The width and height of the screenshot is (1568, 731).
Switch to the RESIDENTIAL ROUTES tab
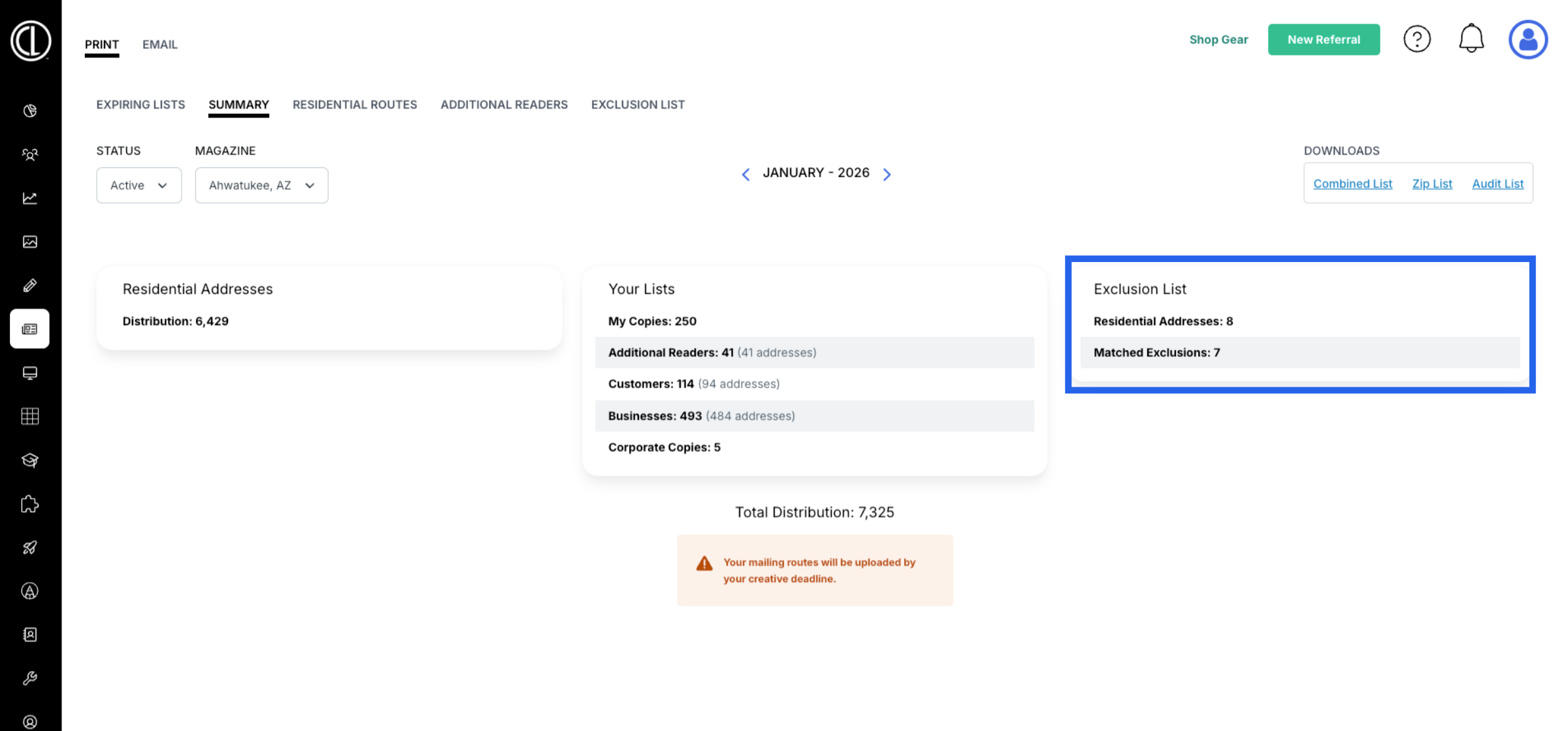355,105
